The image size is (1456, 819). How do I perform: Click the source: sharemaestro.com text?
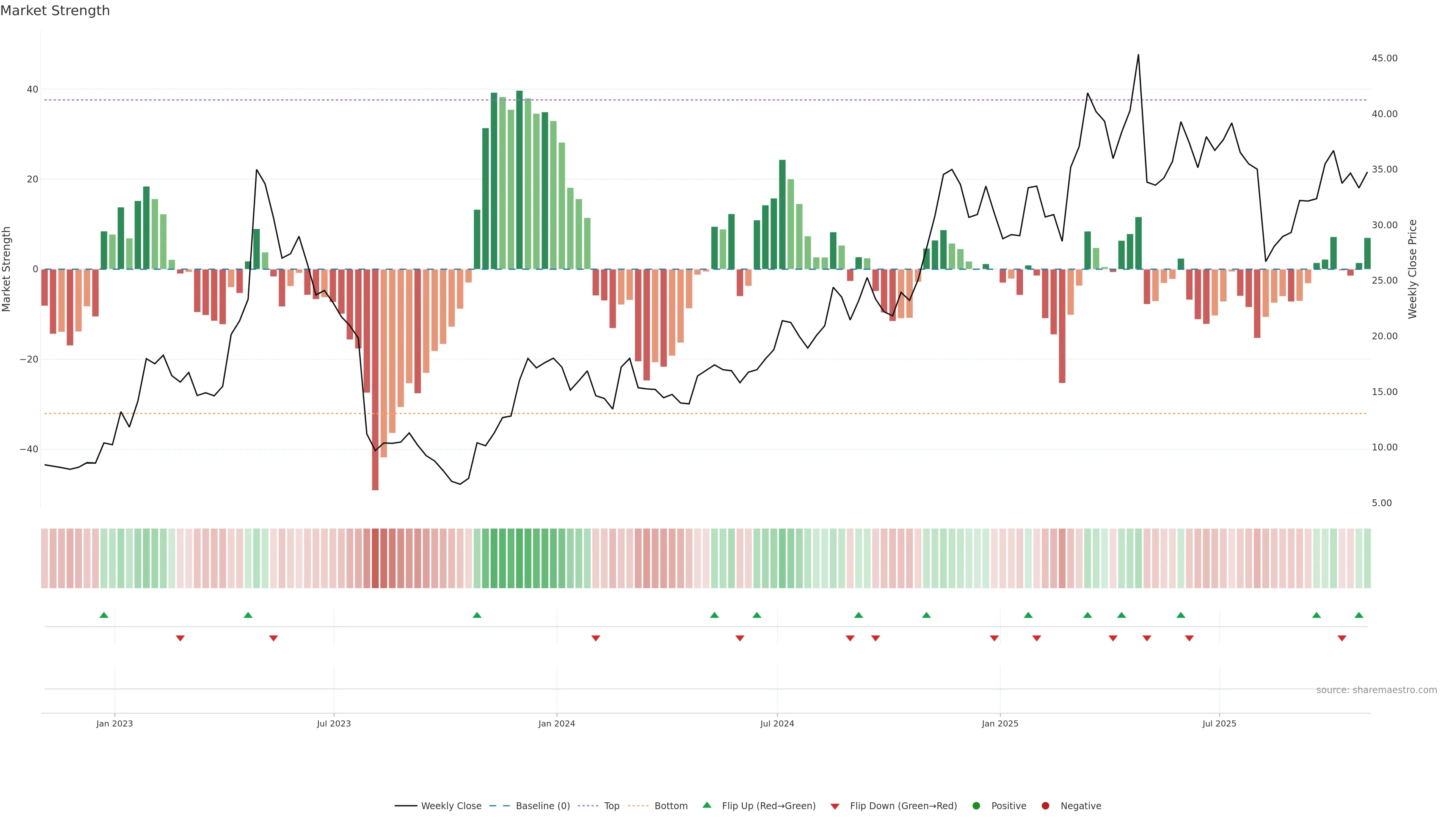pos(1376,690)
